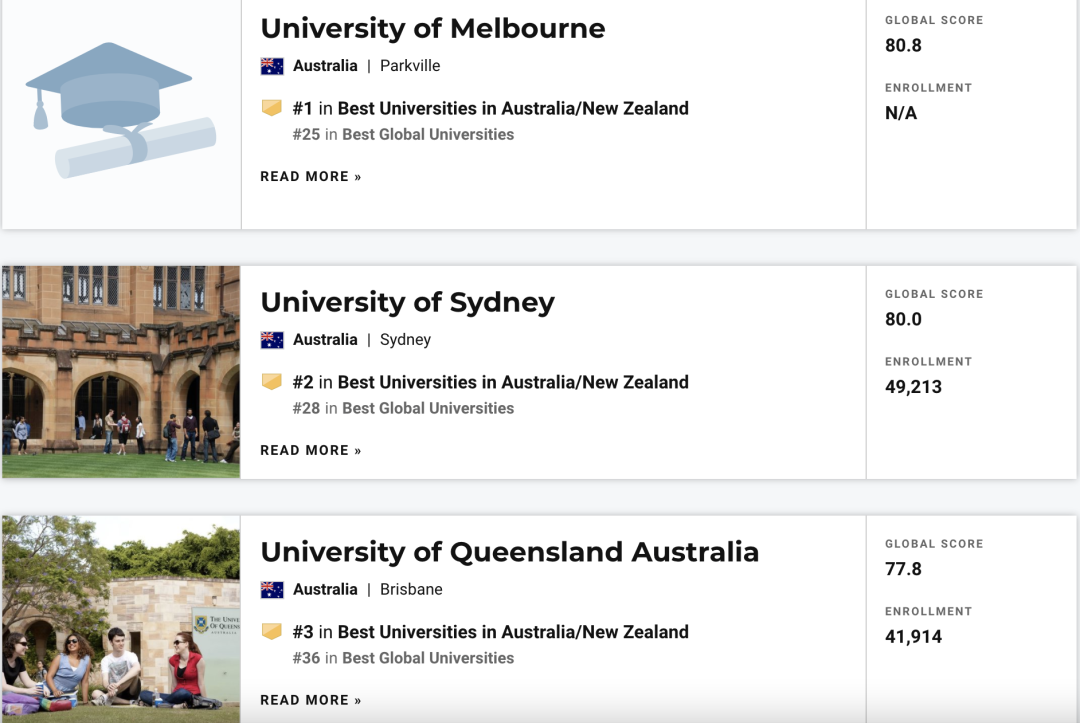Click #28 in Best Global Universities
The width and height of the screenshot is (1080, 723).
coord(403,409)
